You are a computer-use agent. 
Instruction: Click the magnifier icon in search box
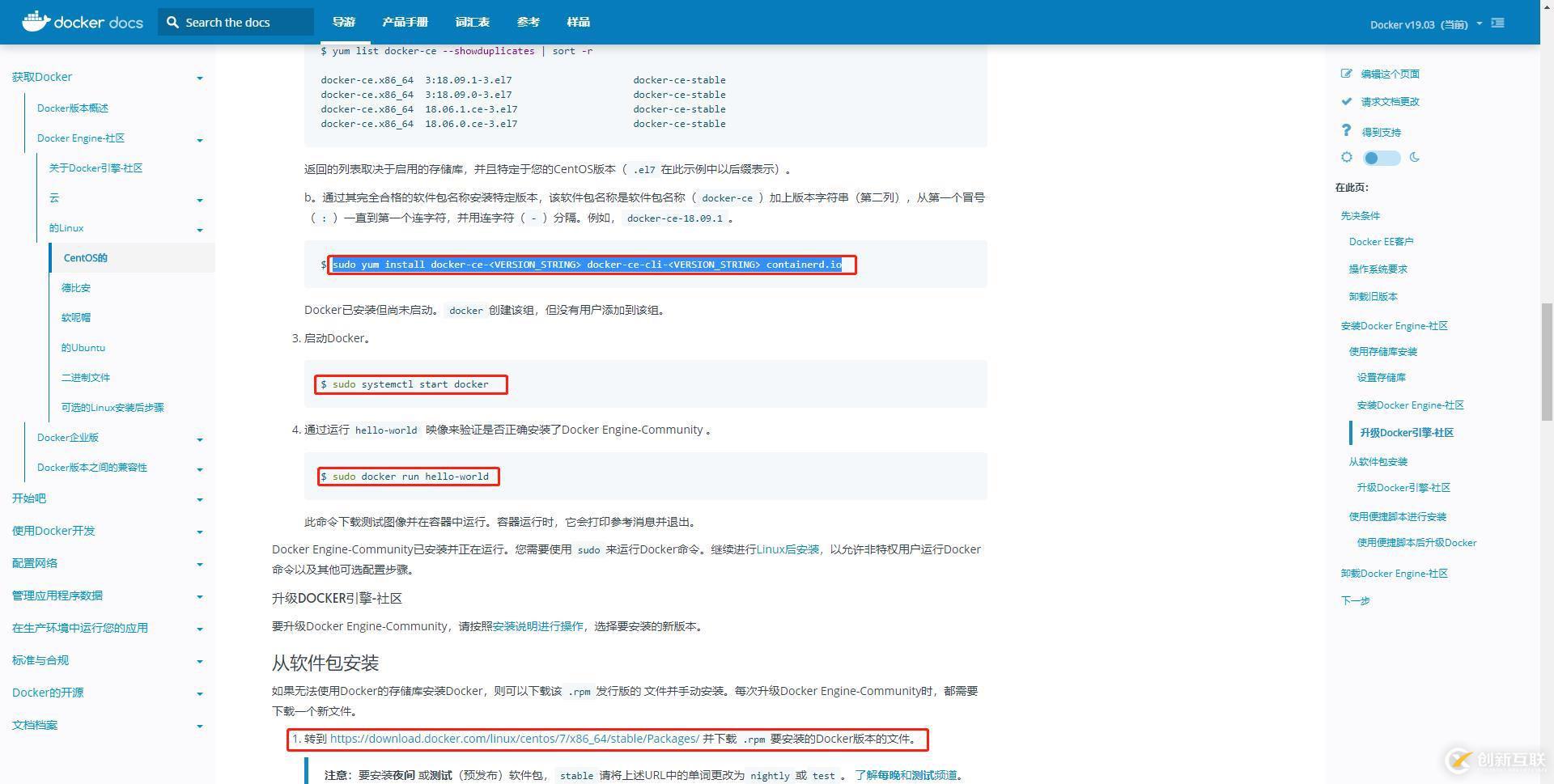coord(172,23)
